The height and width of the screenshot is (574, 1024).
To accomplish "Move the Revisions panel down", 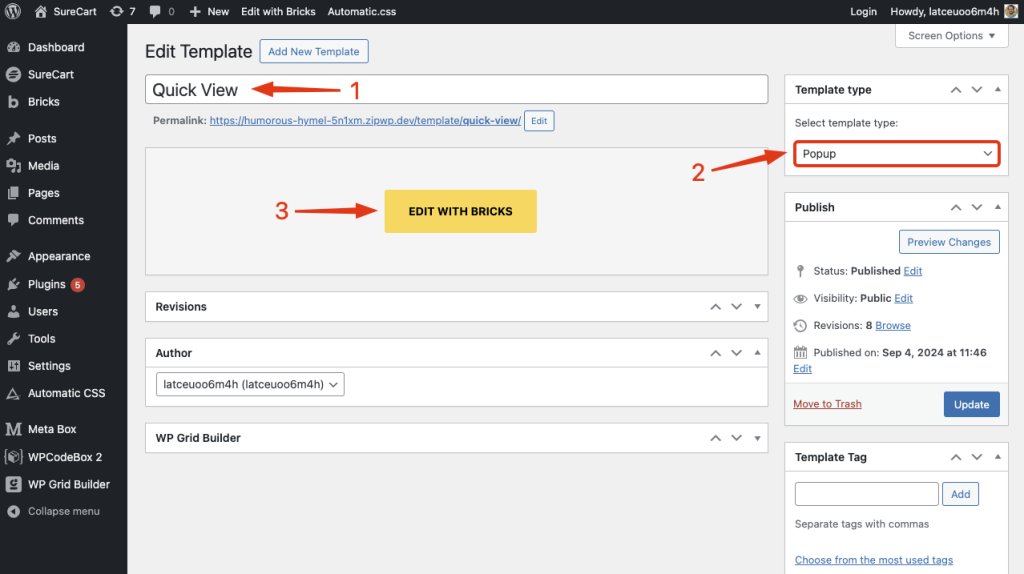I will coord(737,306).
